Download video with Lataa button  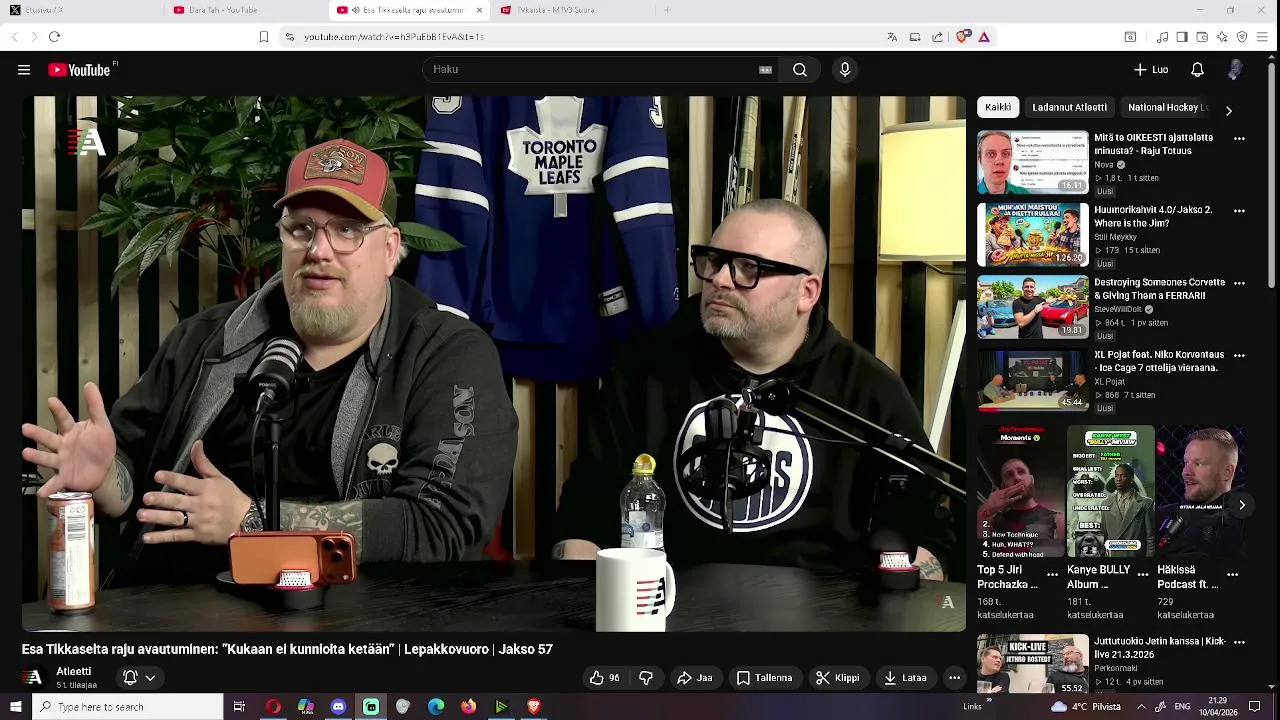tap(905, 678)
